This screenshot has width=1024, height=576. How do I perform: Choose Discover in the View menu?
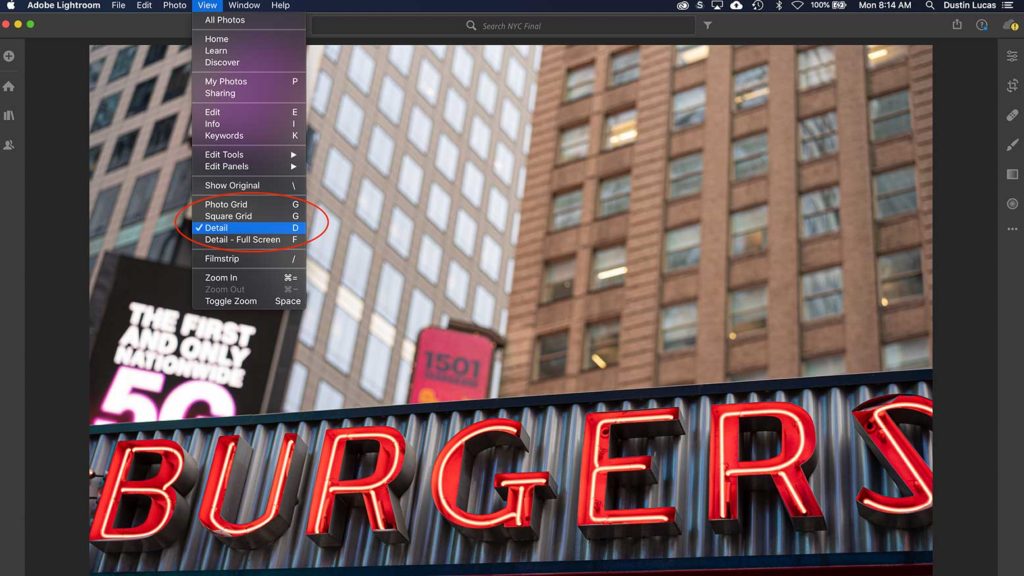click(248, 63)
